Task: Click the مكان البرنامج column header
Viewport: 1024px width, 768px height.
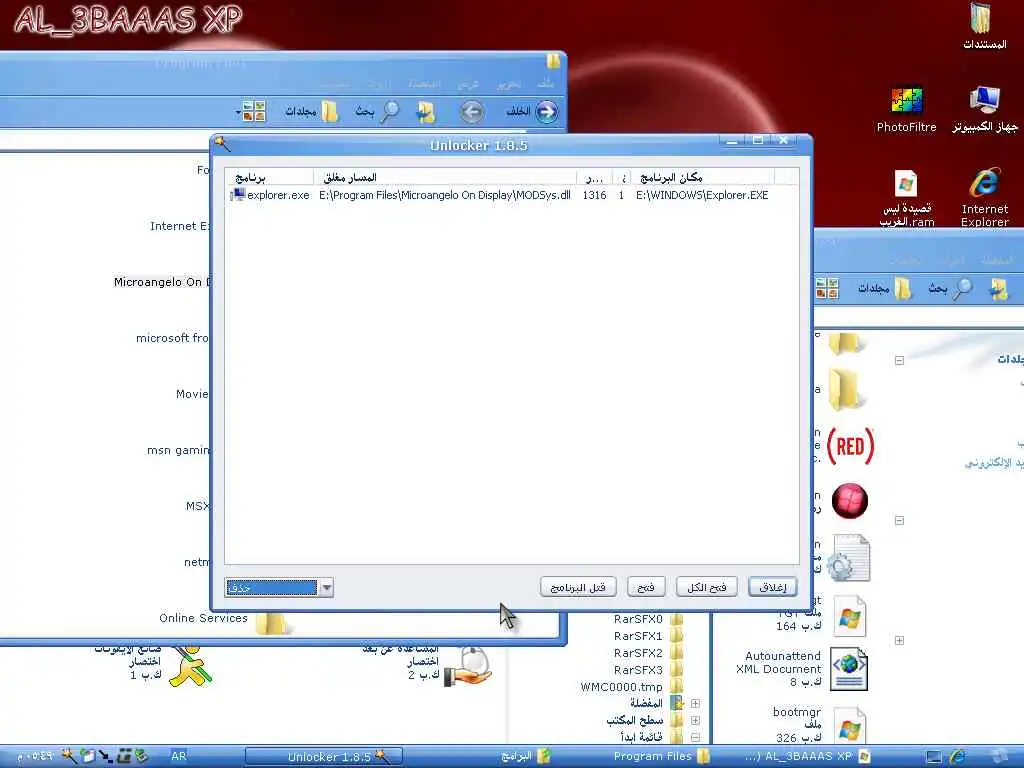Action: click(703, 177)
